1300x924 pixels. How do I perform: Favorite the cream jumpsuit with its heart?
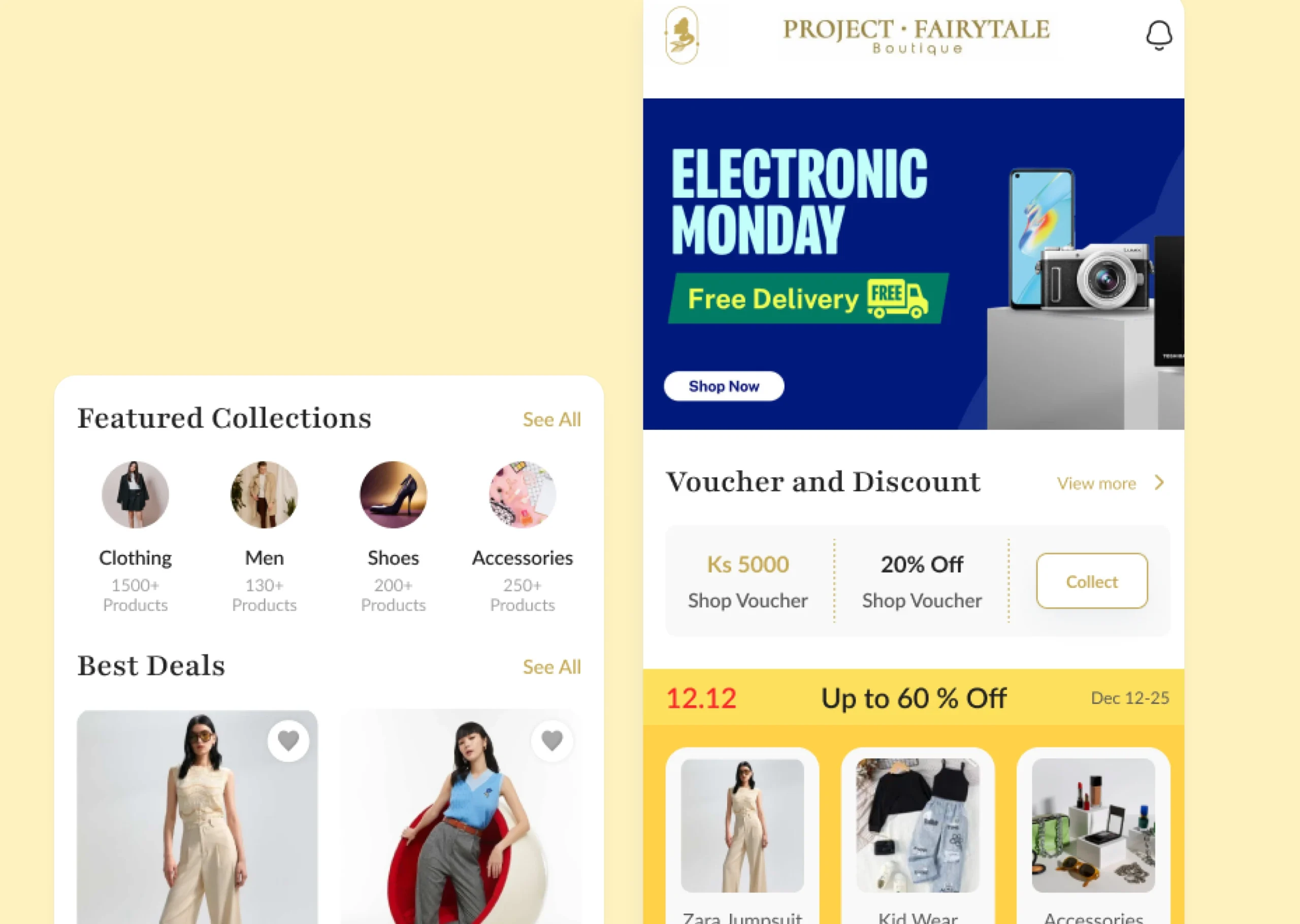288,741
